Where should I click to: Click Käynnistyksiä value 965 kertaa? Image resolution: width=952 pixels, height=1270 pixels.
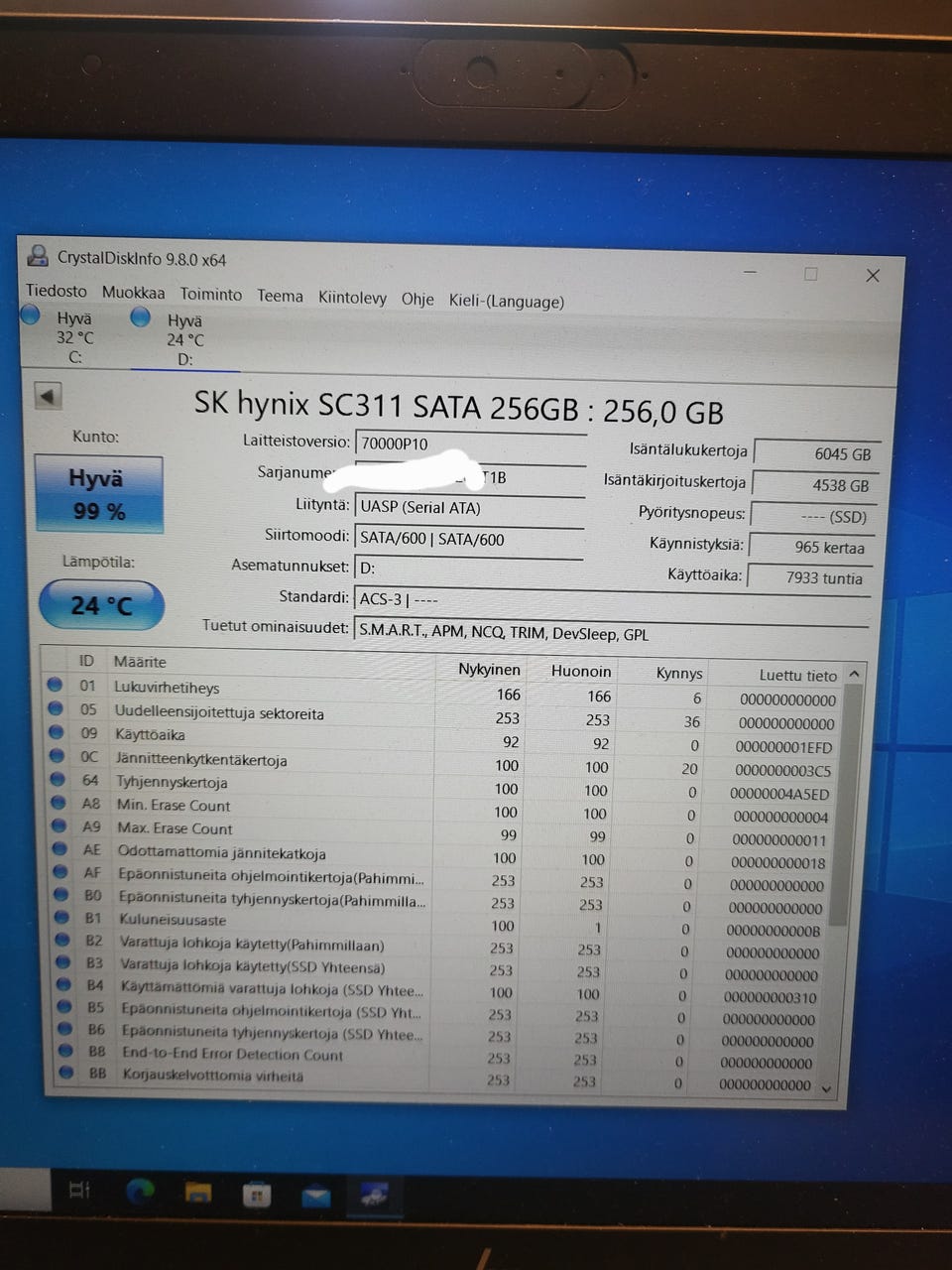(x=810, y=547)
